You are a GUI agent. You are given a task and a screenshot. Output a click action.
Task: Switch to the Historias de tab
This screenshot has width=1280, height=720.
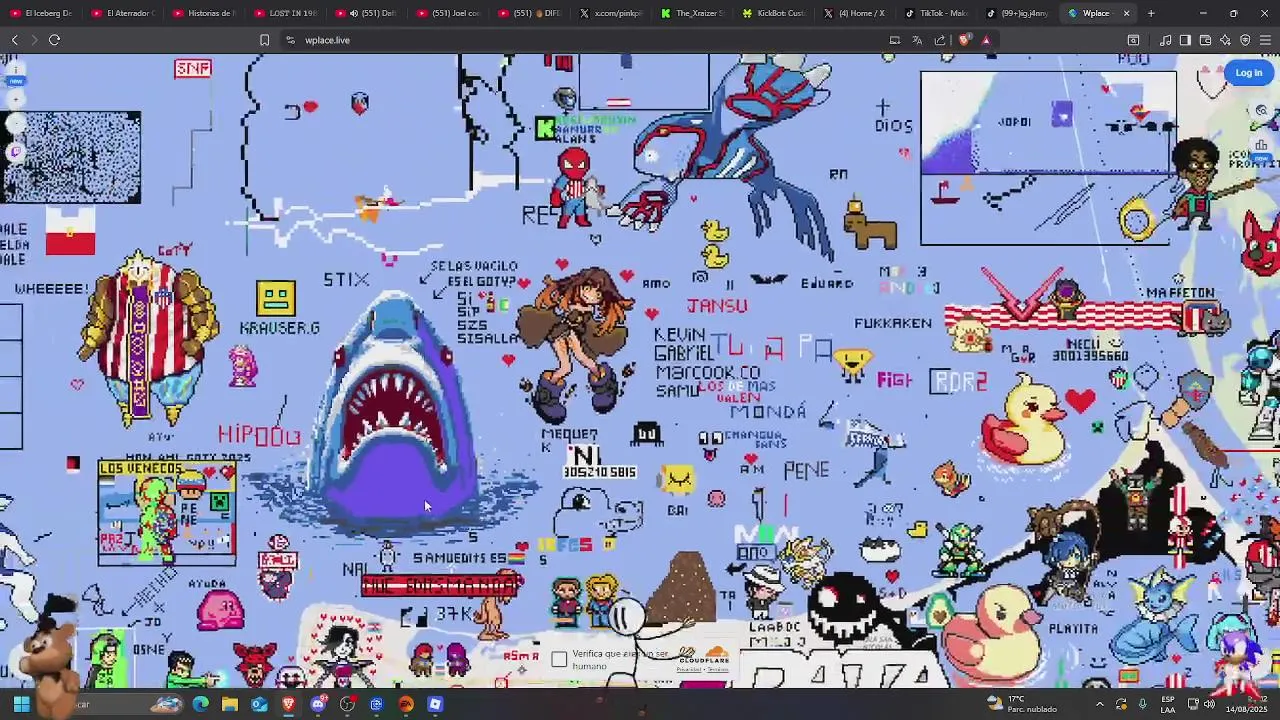[205, 13]
